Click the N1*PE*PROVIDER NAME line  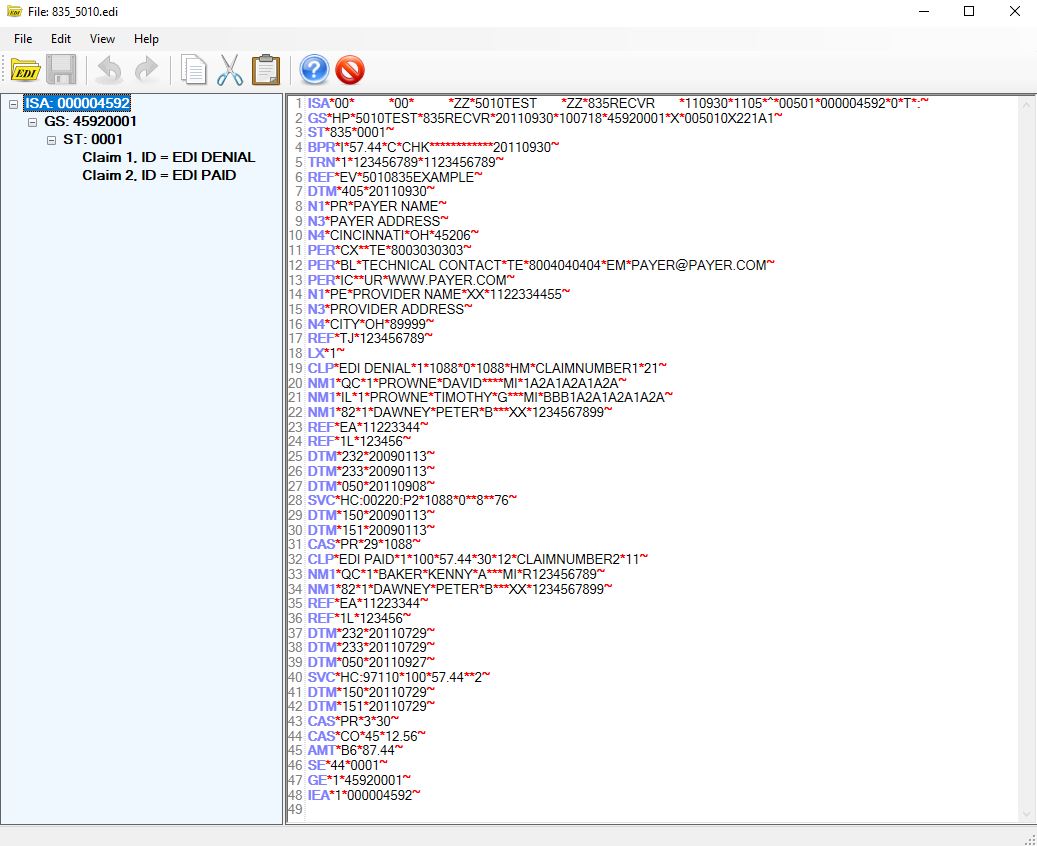tap(438, 294)
